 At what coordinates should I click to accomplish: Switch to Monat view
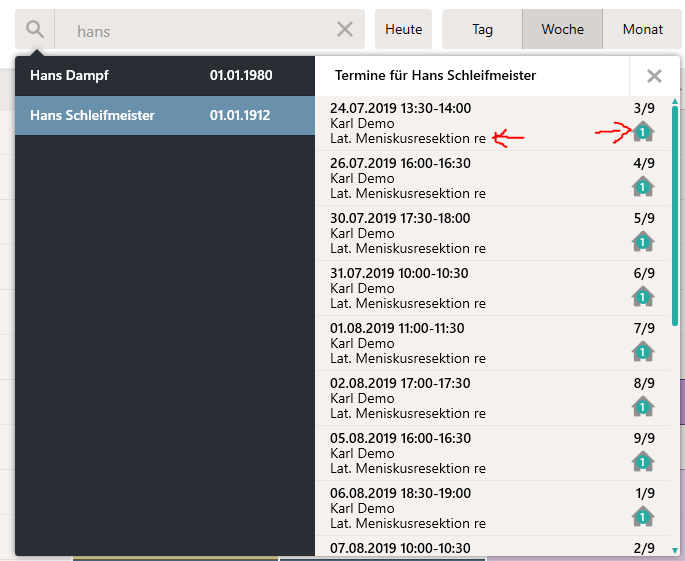[643, 29]
